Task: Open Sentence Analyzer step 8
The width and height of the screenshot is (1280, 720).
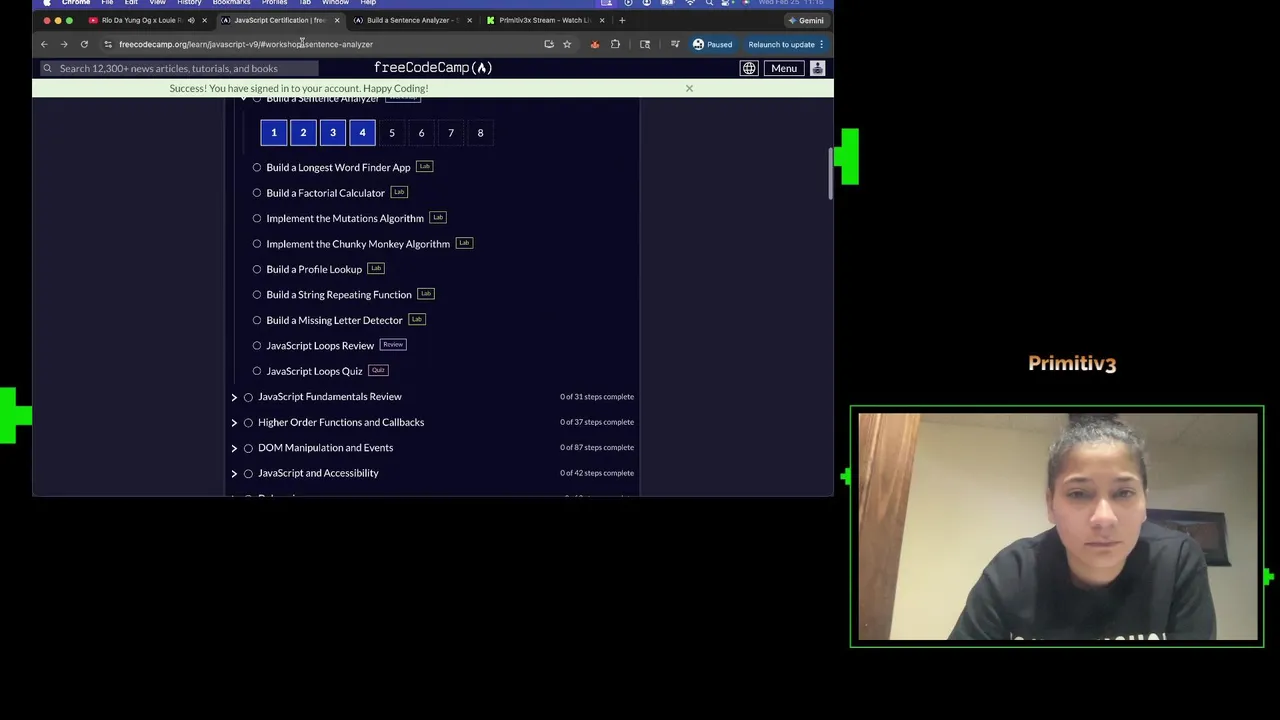Action: pyautogui.click(x=480, y=133)
